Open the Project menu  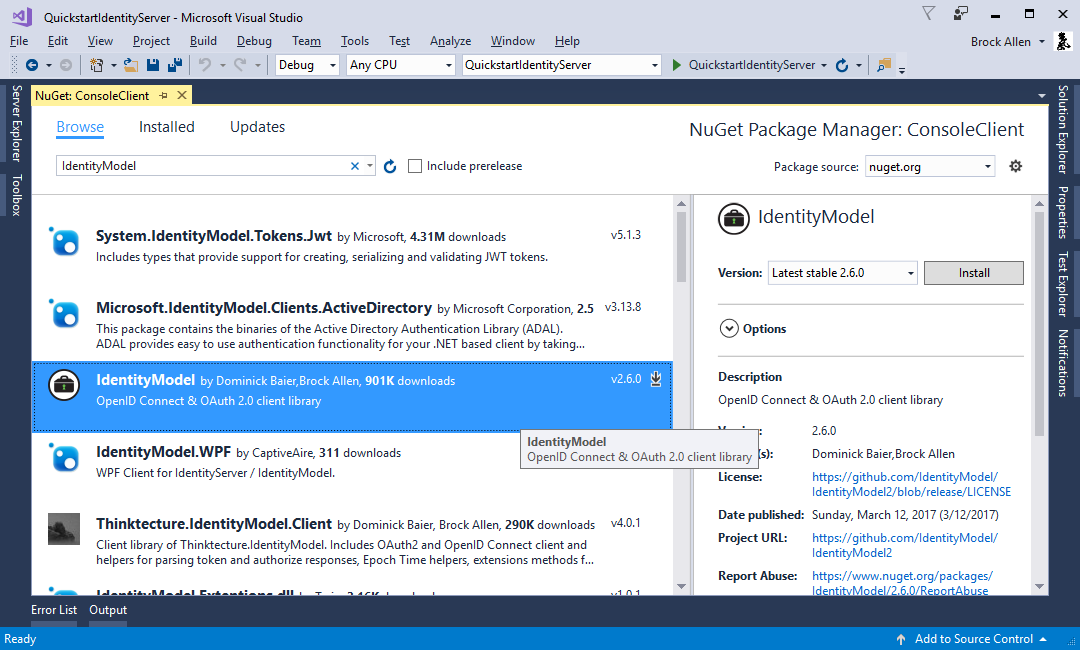(151, 41)
